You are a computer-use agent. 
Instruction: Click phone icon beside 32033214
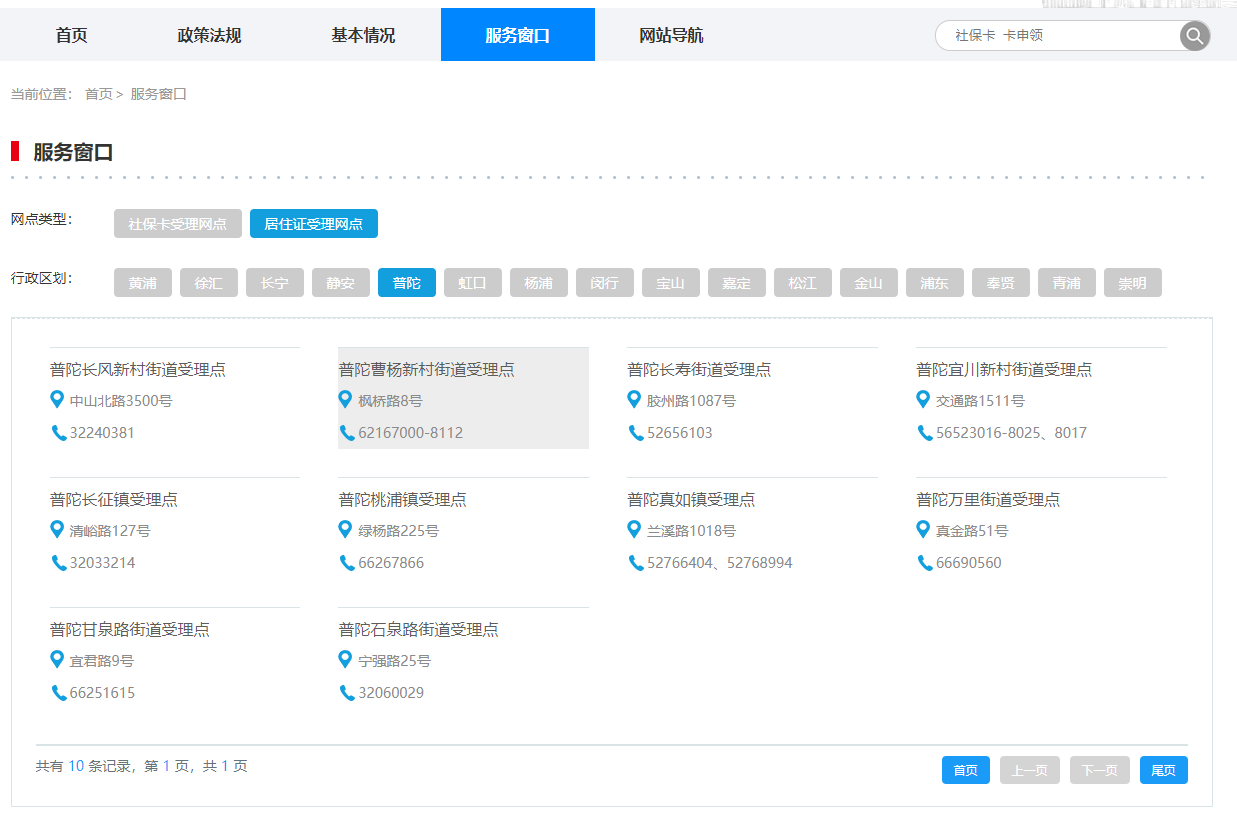58,563
